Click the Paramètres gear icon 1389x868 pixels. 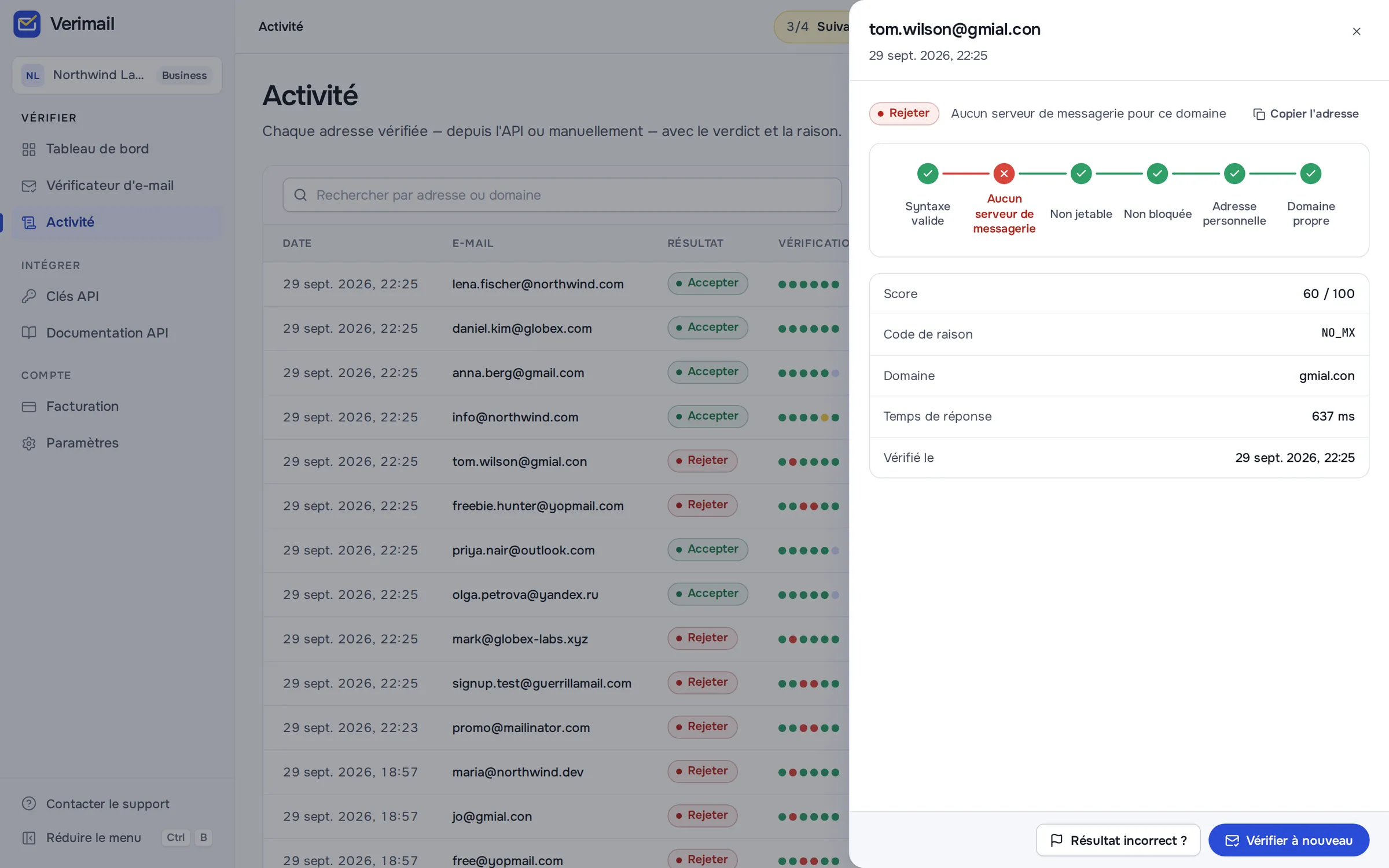[x=29, y=443]
